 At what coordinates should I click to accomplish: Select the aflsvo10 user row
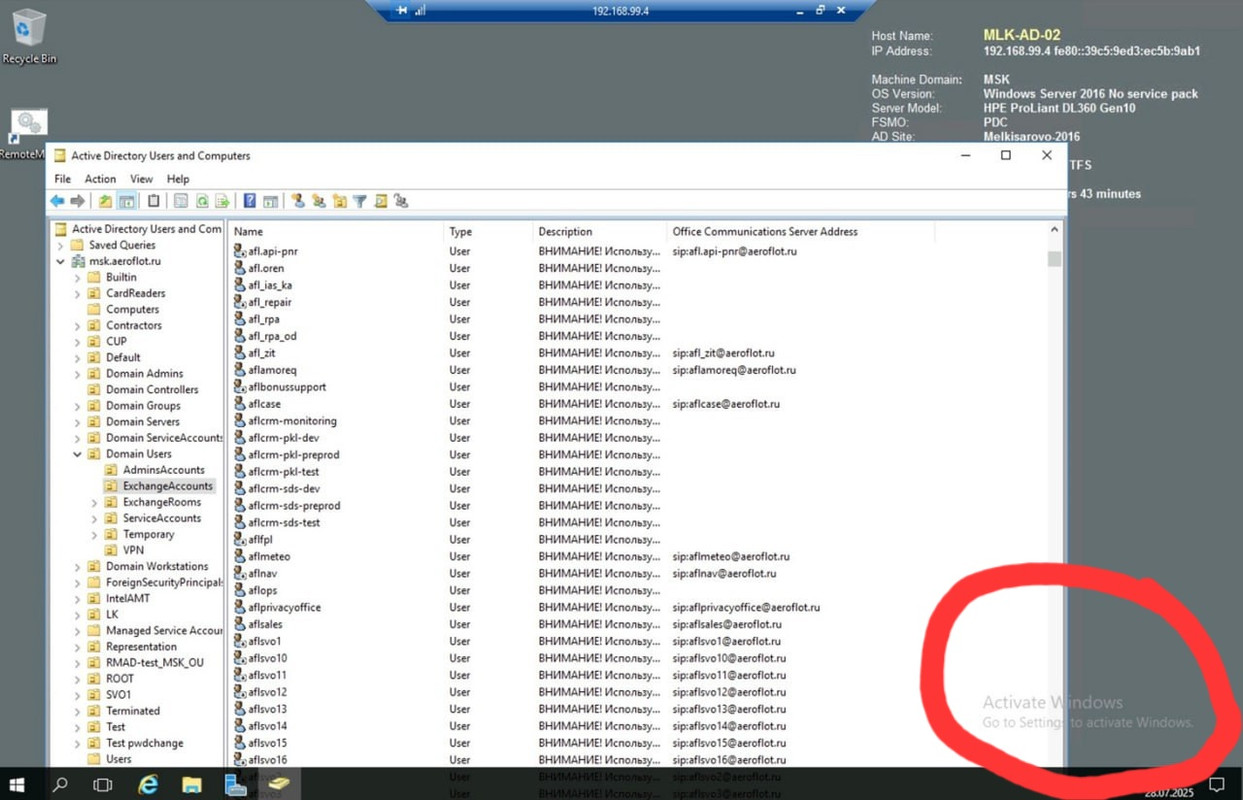tap(640, 658)
